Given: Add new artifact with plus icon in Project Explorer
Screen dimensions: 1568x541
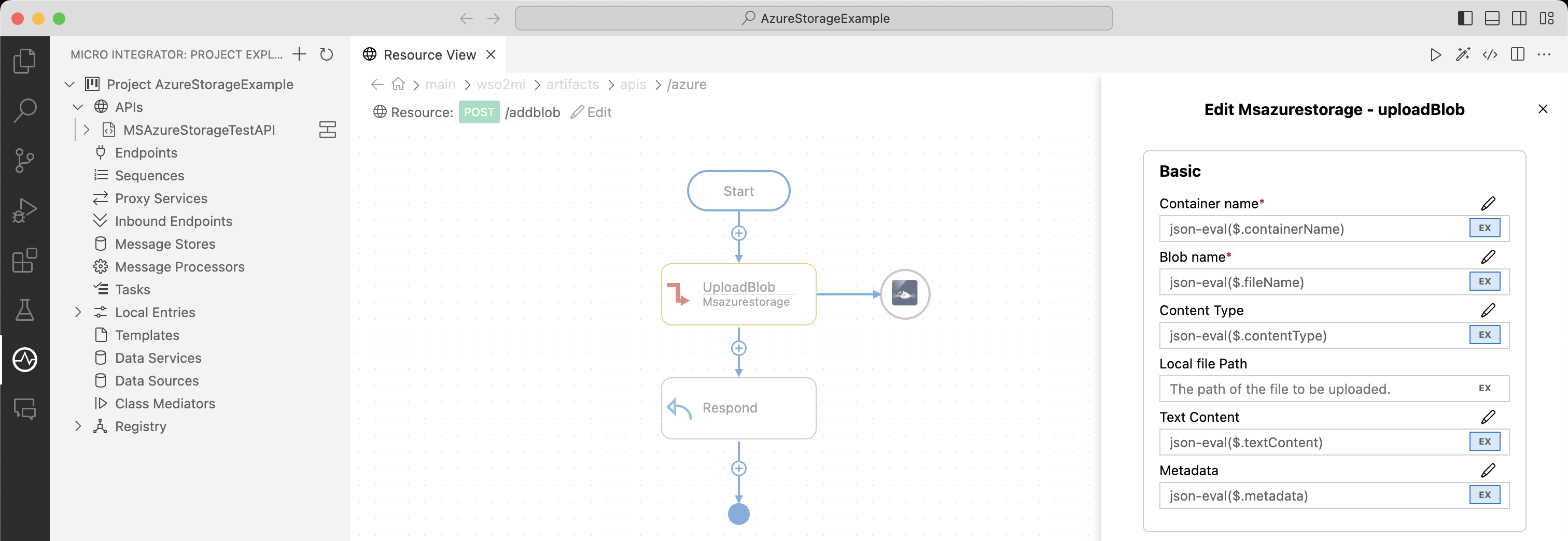Looking at the screenshot, I should (299, 54).
